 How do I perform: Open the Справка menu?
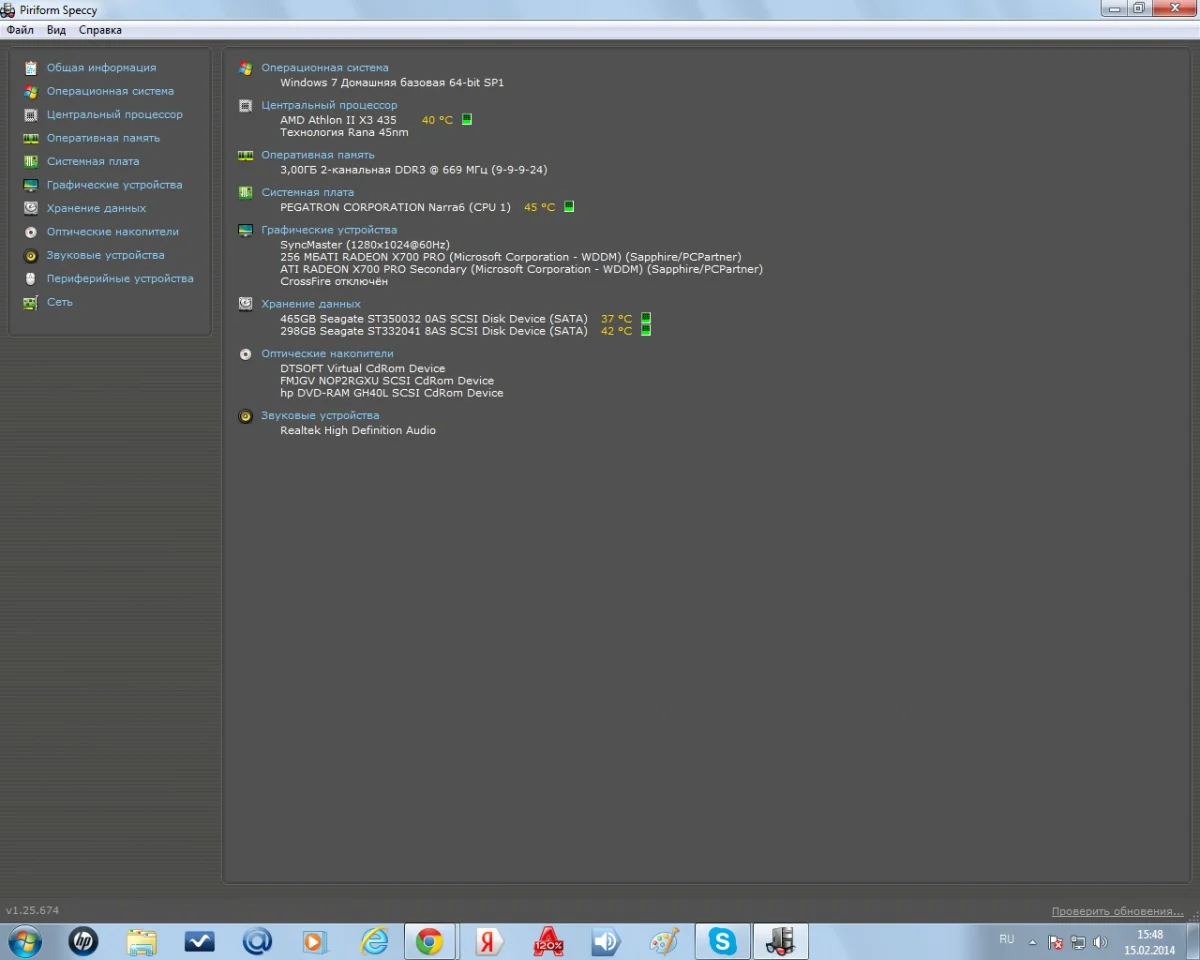click(100, 30)
